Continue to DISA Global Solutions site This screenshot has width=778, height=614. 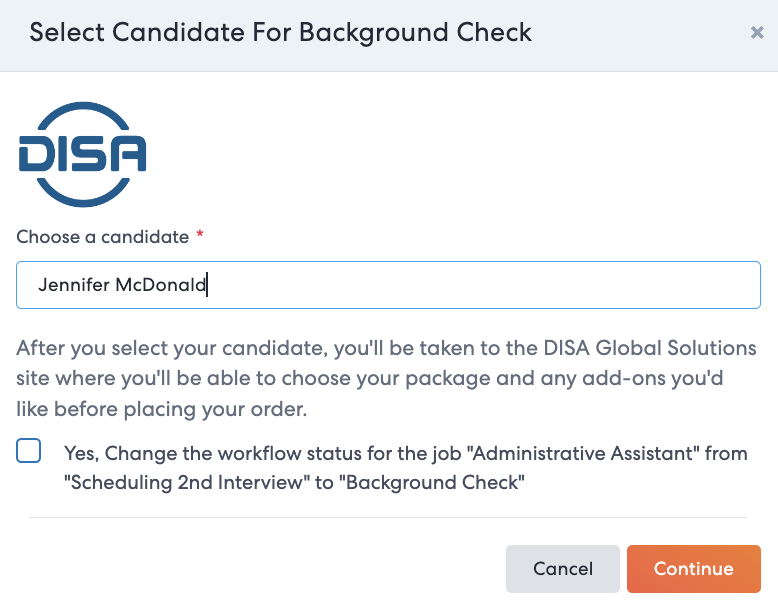(x=693, y=568)
